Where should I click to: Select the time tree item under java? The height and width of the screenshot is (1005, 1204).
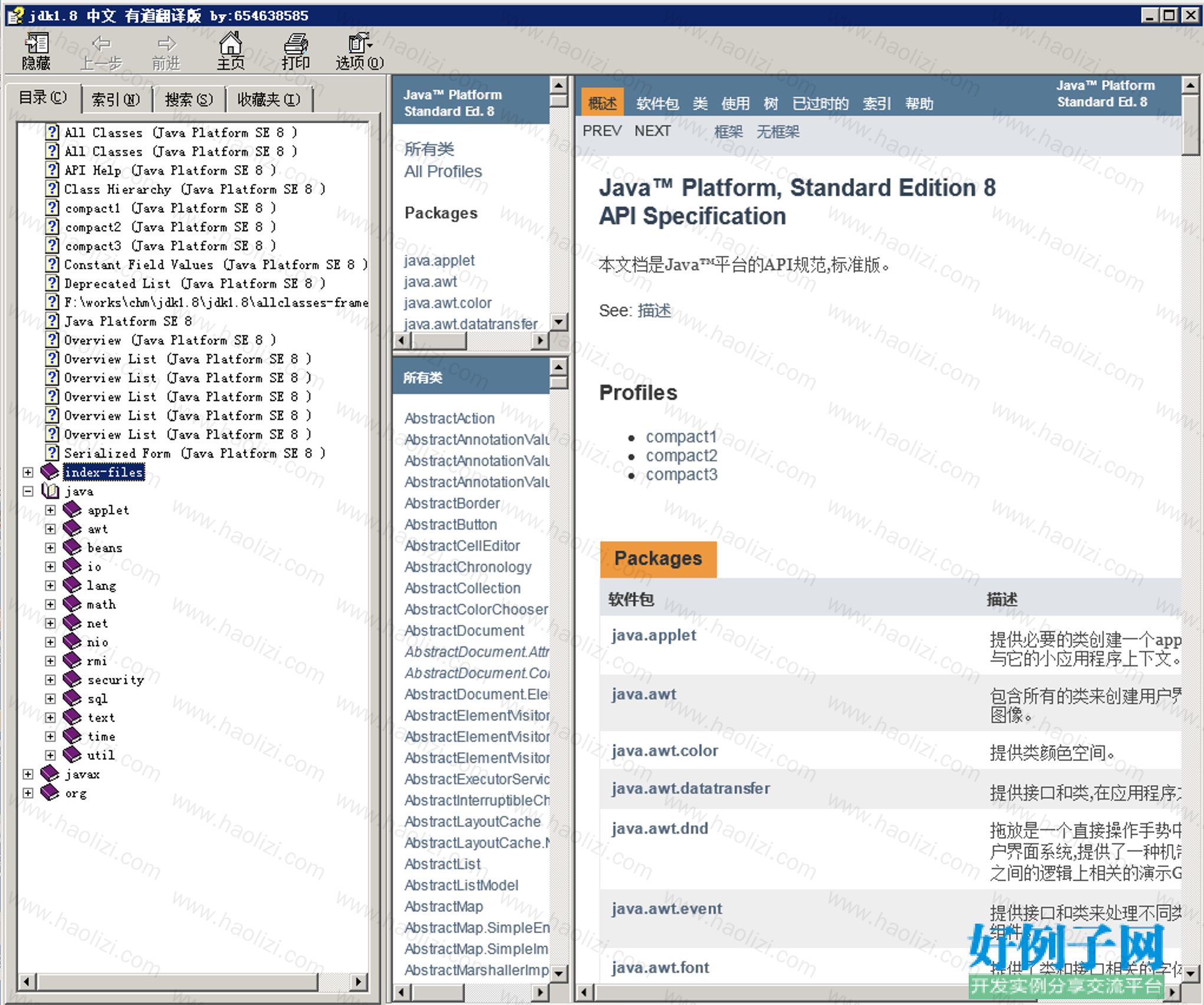pos(101,736)
